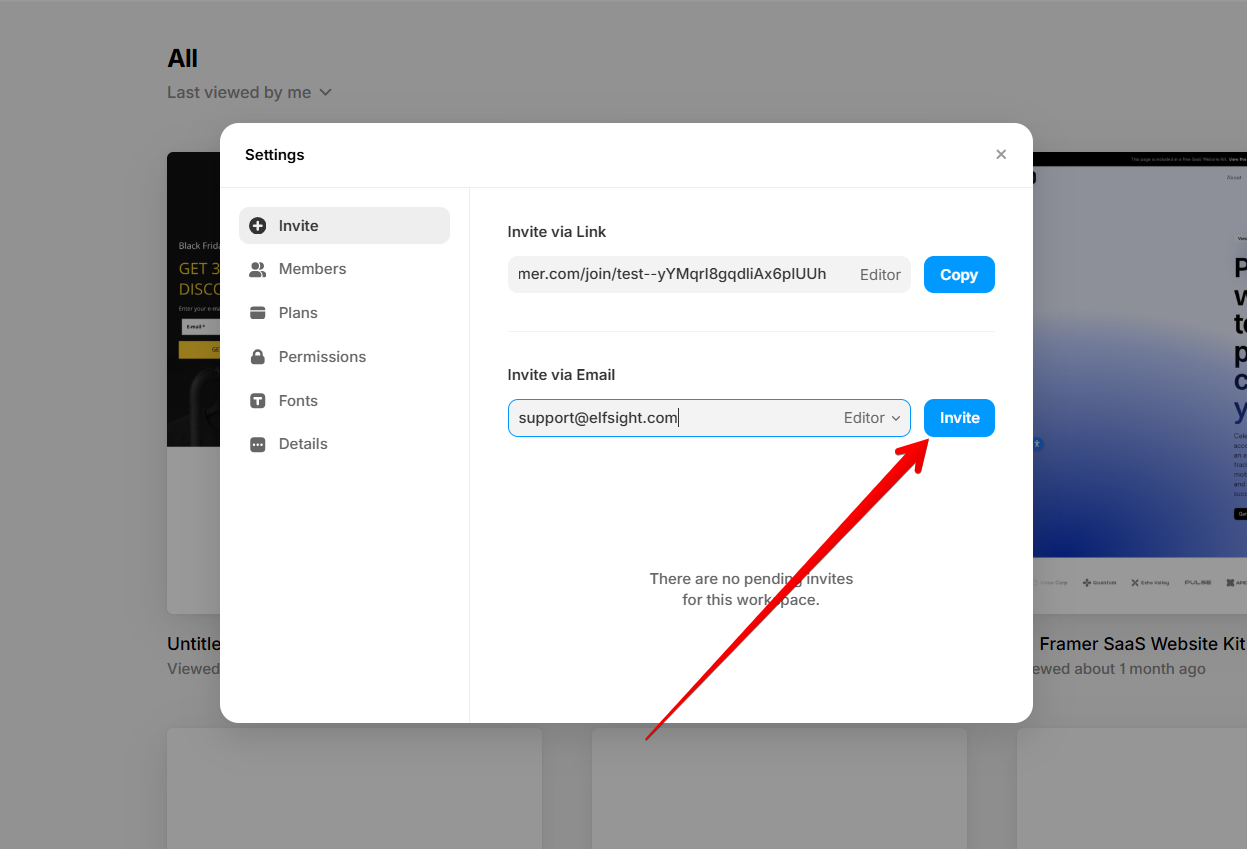1247x849 pixels.
Task: Click the Settings dialog title
Action: click(274, 155)
